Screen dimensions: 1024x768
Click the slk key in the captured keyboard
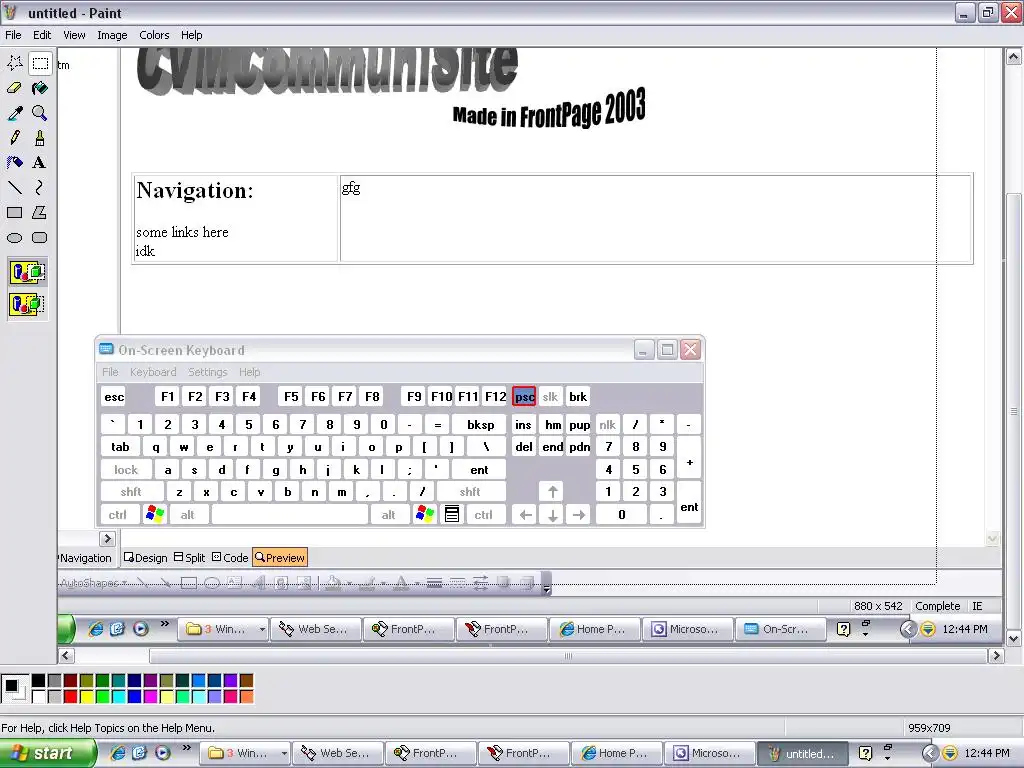550,396
